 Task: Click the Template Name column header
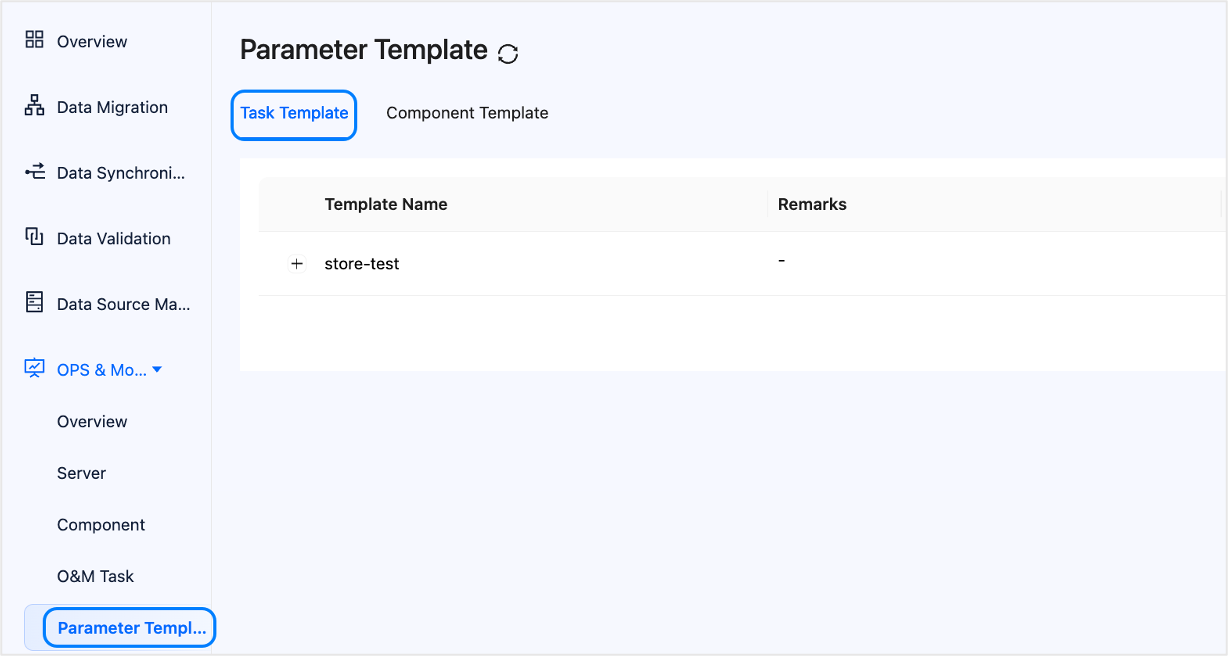[386, 204]
